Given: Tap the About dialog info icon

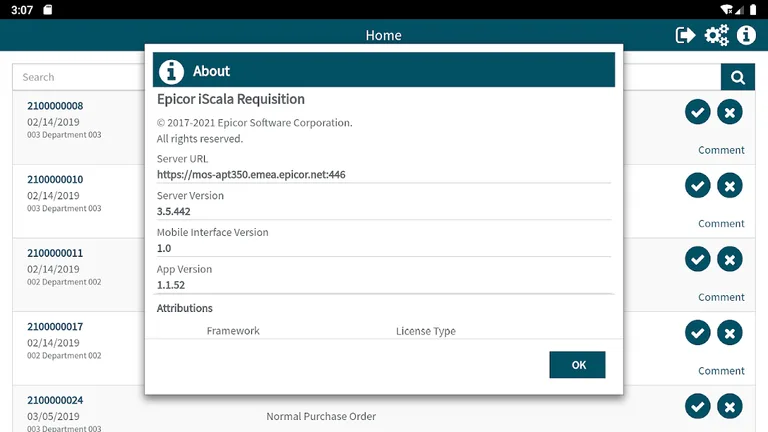Looking at the screenshot, I should tap(172, 71).
